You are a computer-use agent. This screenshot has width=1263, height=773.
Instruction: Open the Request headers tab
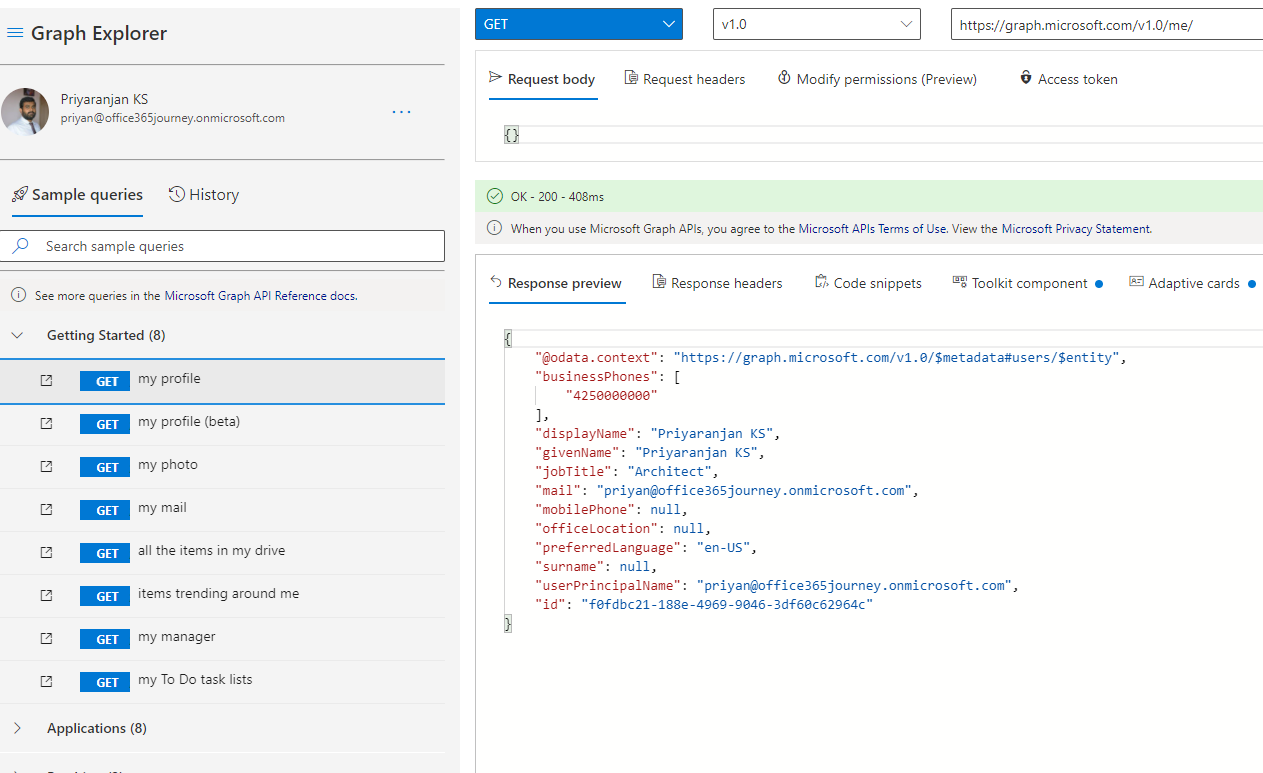pos(685,79)
